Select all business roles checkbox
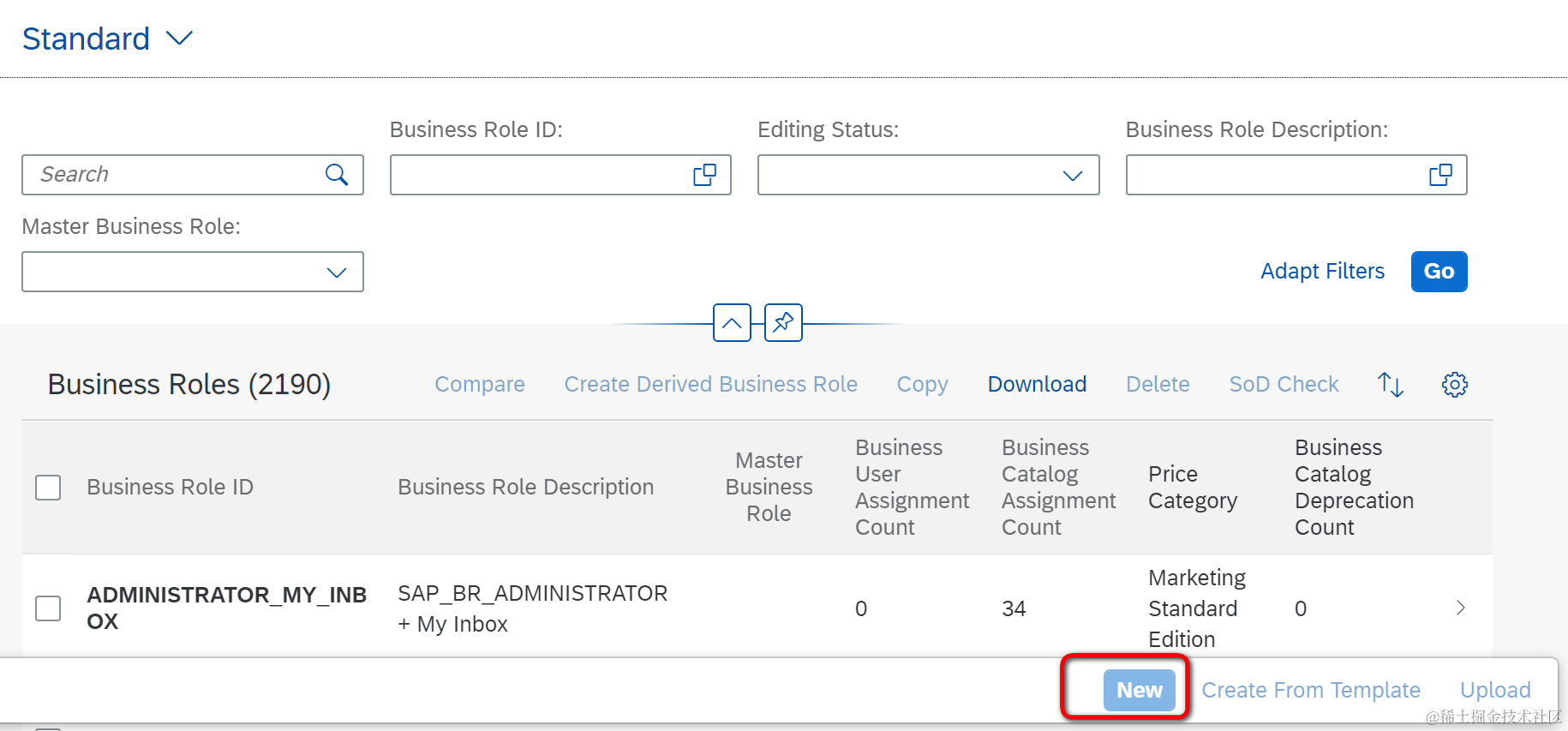 48,488
